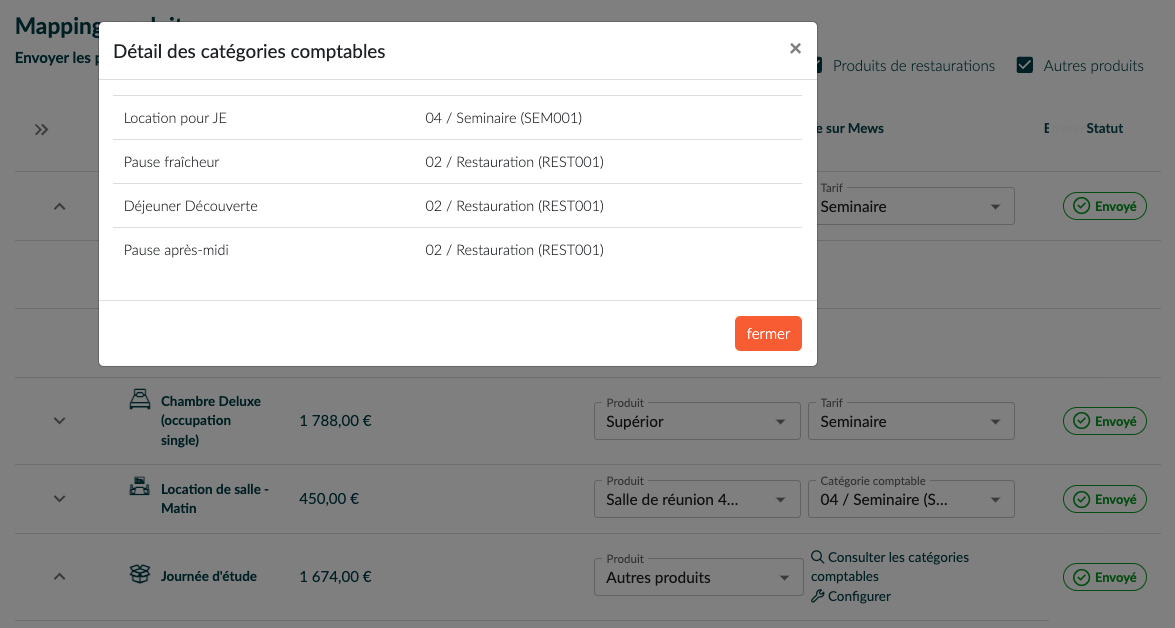
Task: Click the Envoyé status badge for Journée d'étude
Action: [1104, 577]
